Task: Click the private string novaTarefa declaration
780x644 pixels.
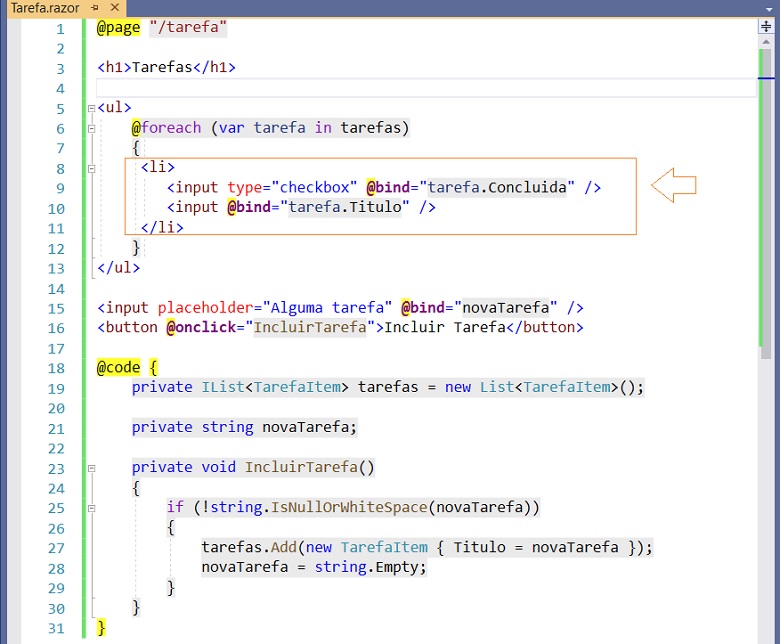Action: (244, 427)
